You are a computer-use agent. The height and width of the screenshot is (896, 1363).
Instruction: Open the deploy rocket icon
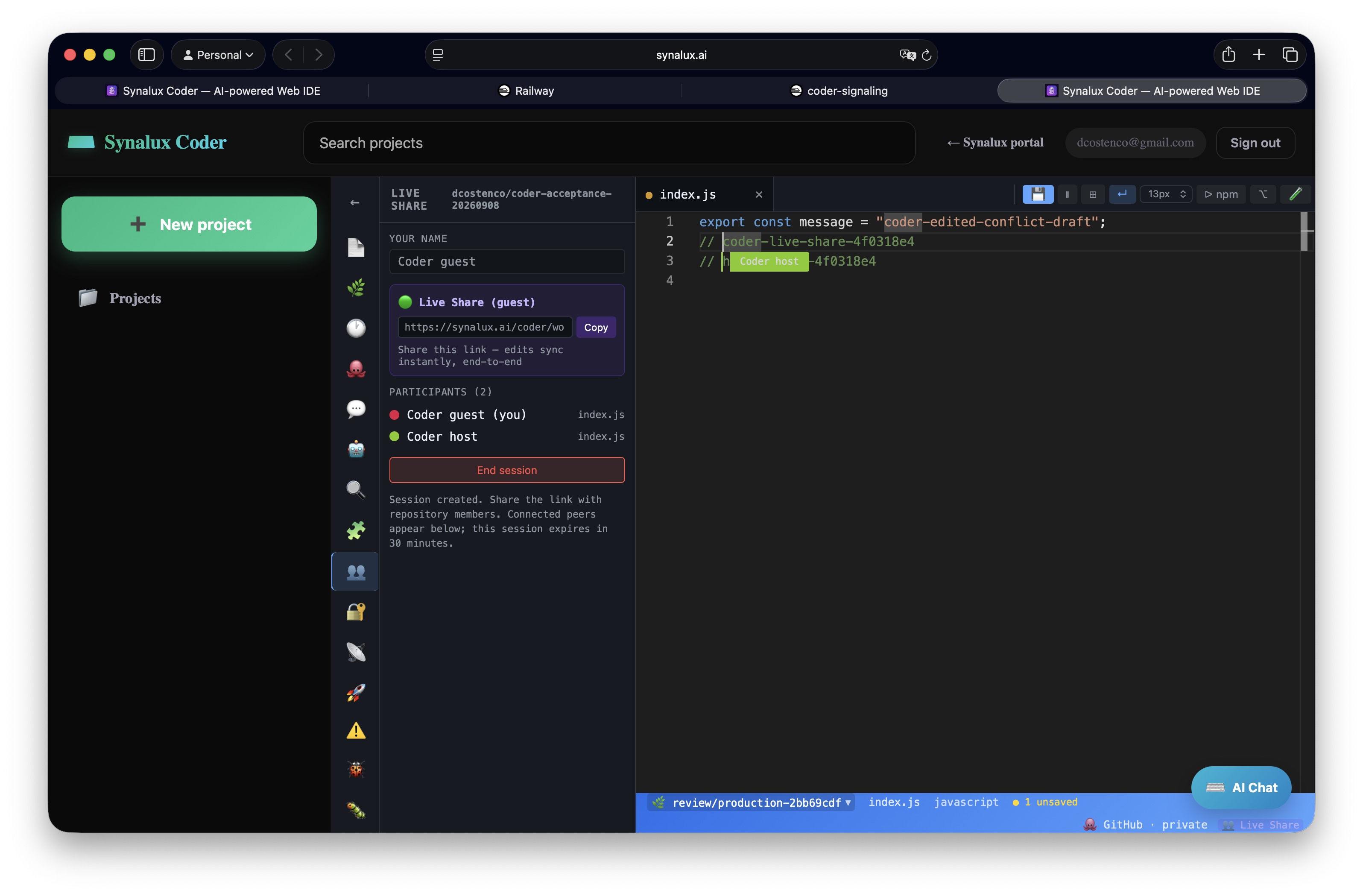point(356,693)
